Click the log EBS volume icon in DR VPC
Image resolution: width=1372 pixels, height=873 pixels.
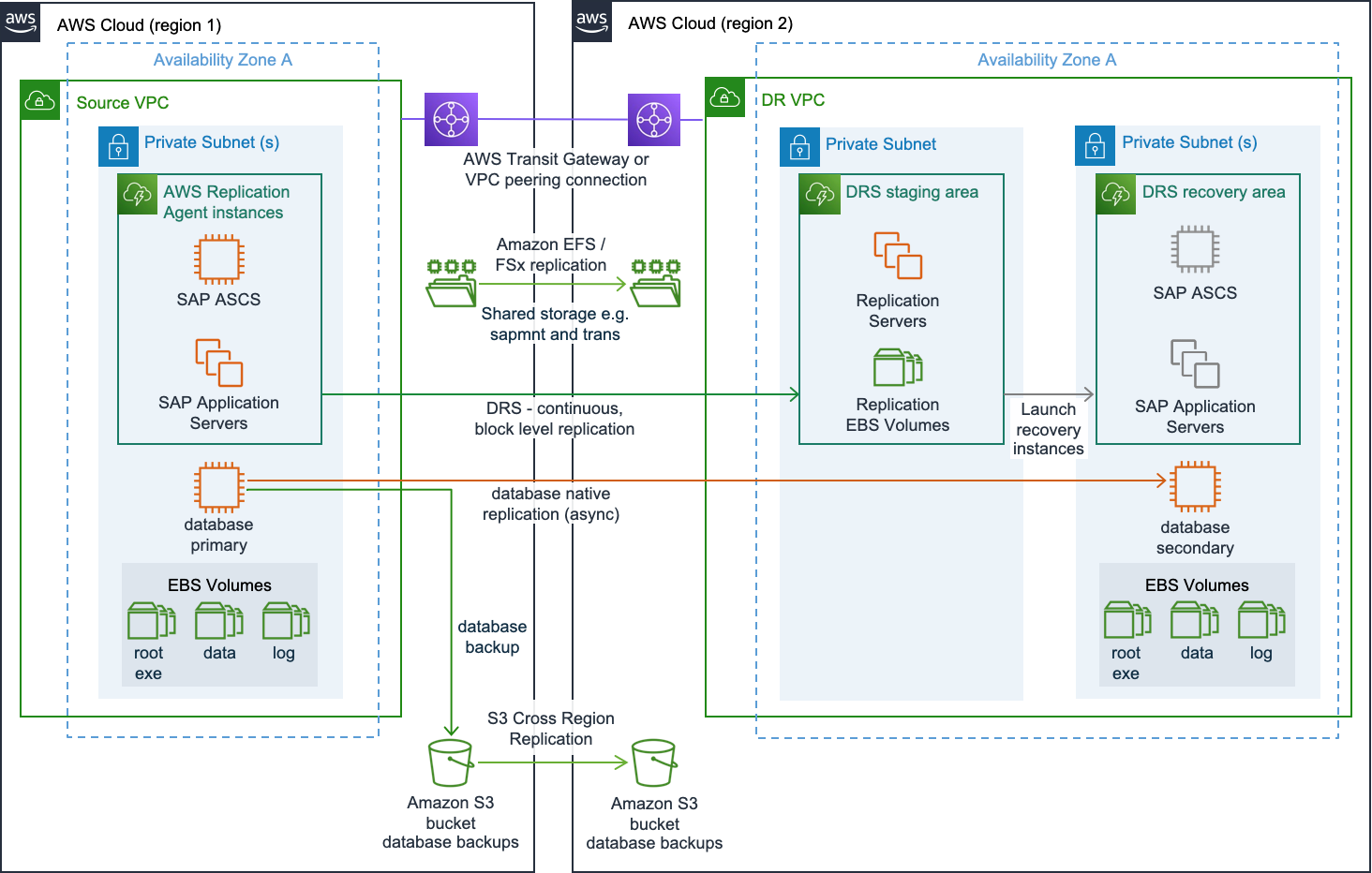[1261, 620]
